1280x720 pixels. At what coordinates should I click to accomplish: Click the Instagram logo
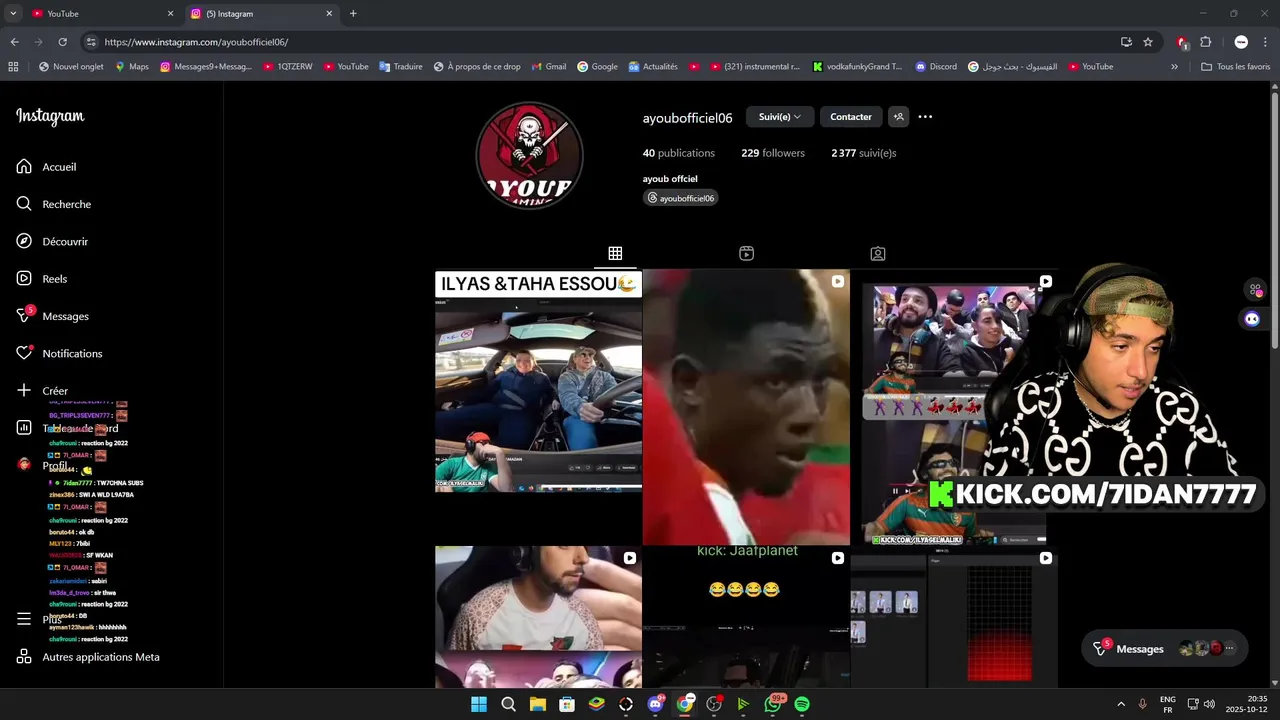tap(50, 116)
